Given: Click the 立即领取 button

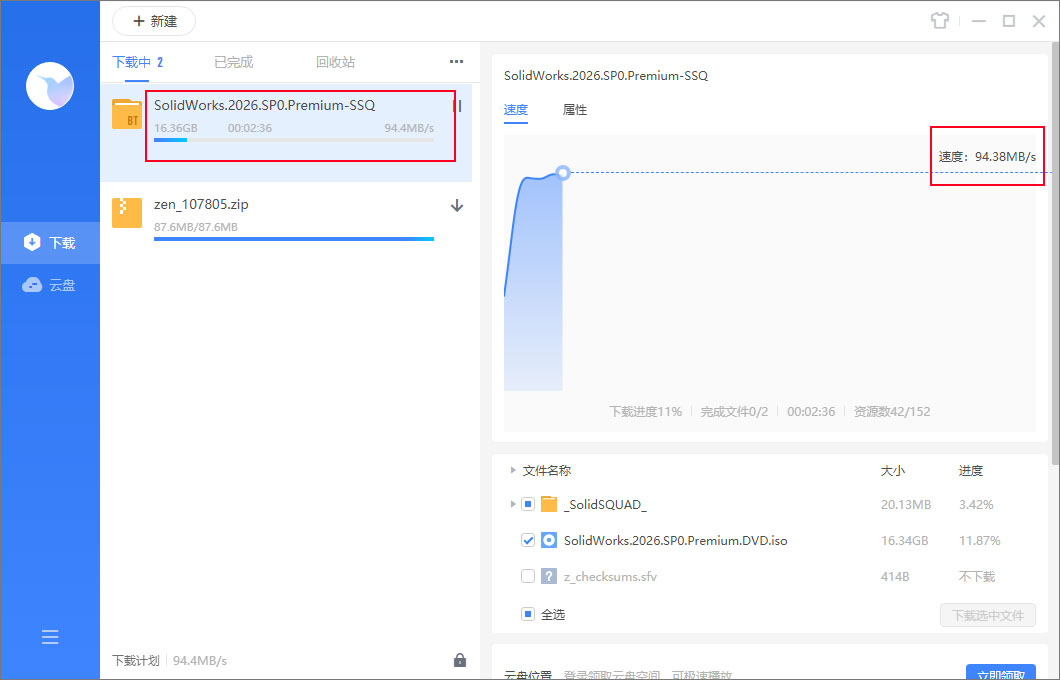Looking at the screenshot, I should (x=1001, y=673).
